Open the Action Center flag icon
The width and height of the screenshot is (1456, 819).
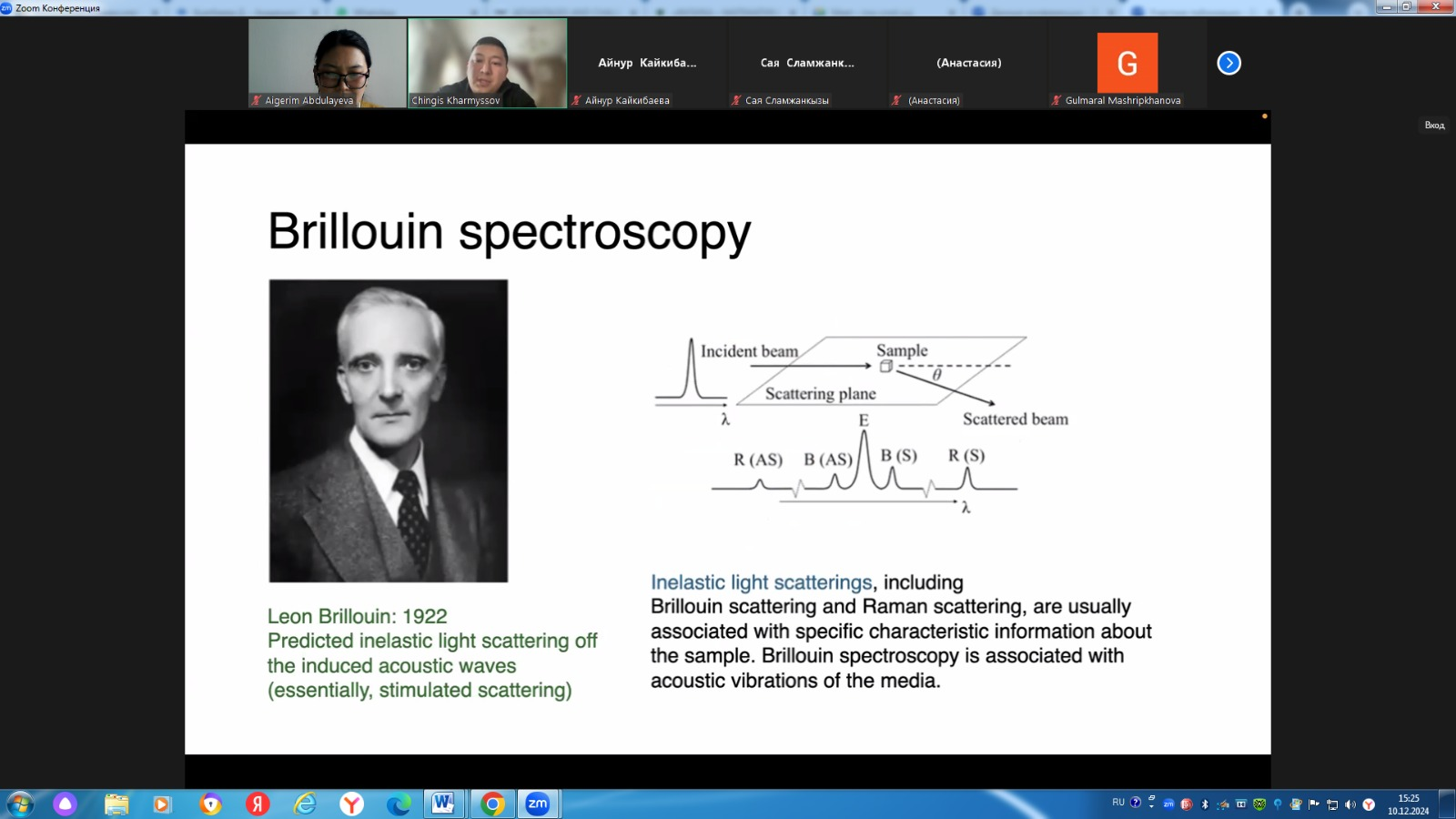tap(1314, 804)
